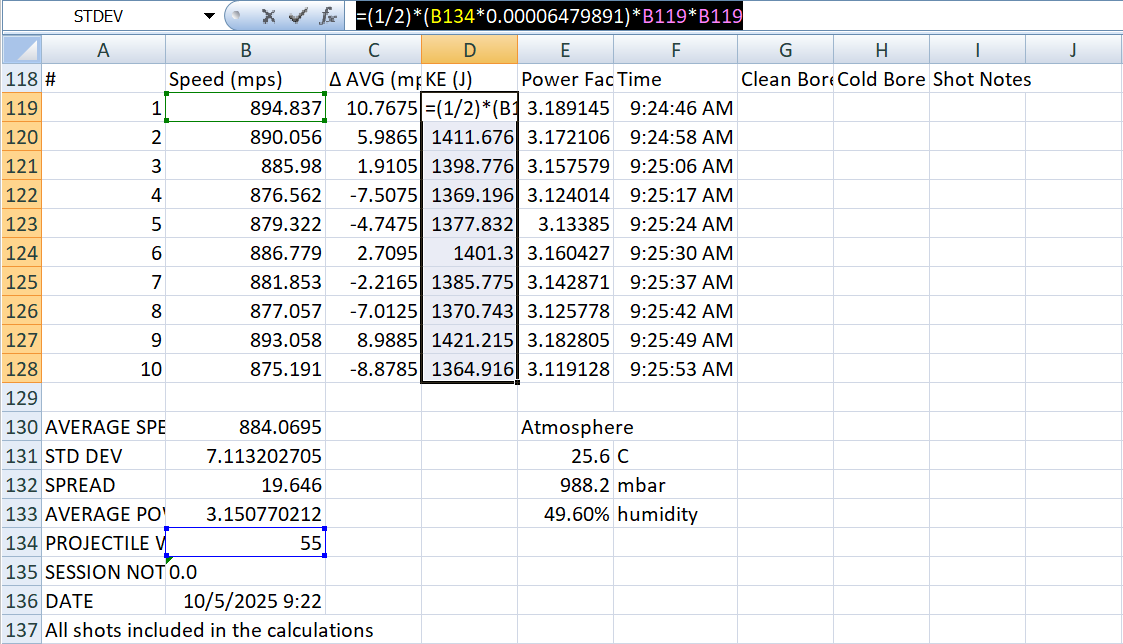Open Insert Function via the fx icon
1123x644 pixels.
[x=327, y=16]
